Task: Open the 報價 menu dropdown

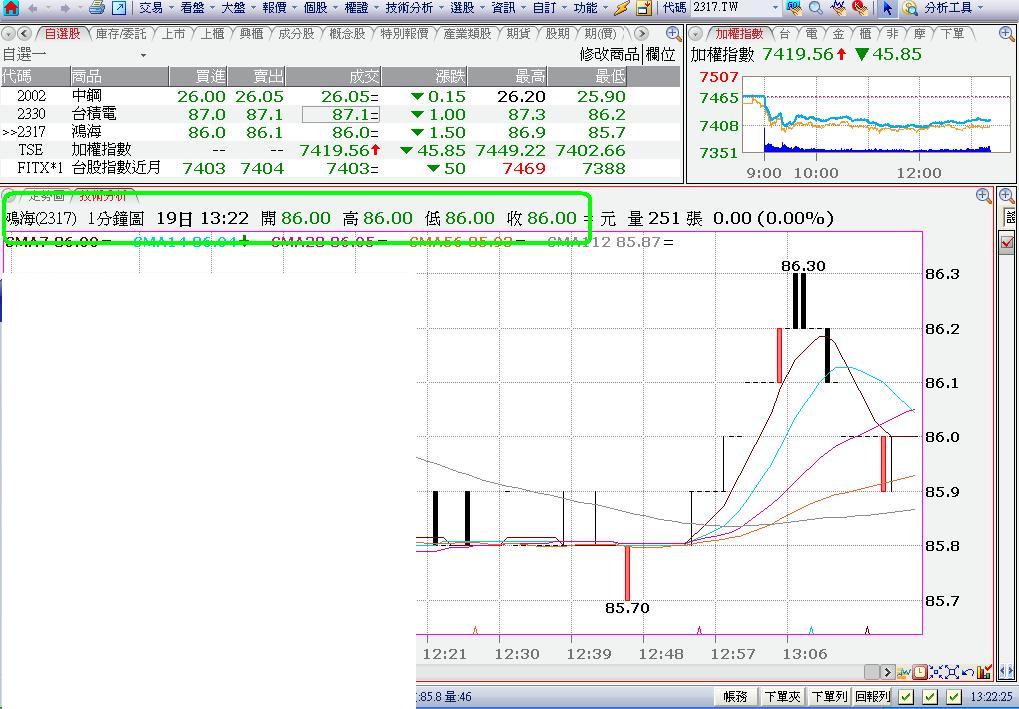Action: pos(280,8)
